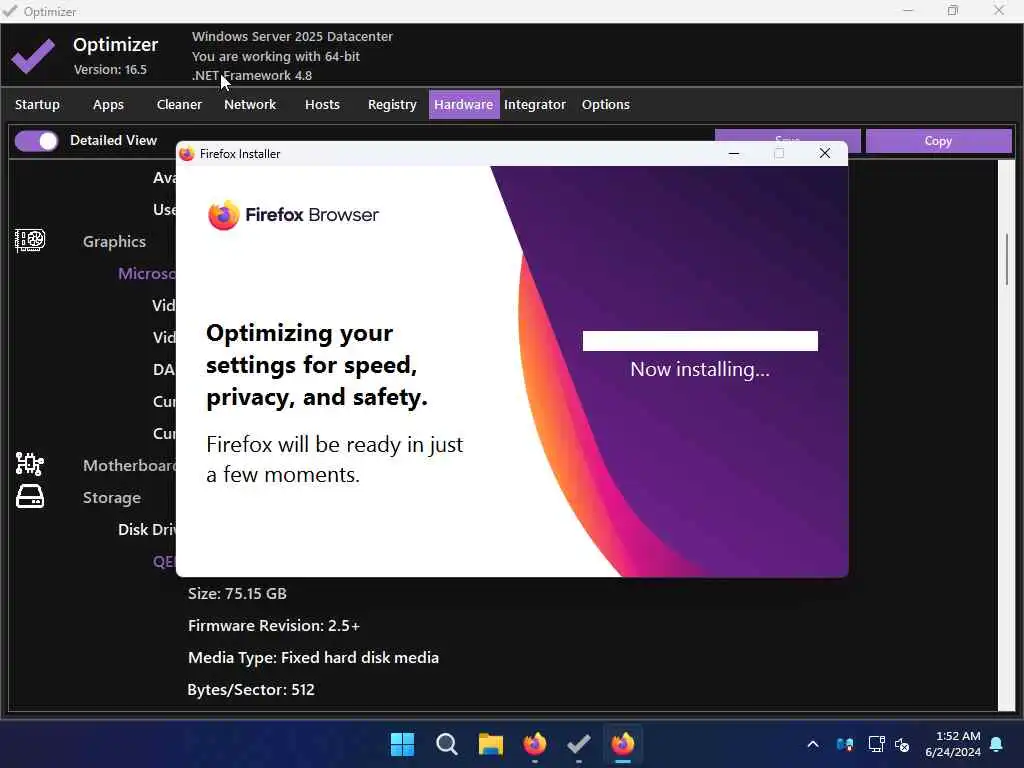
Task: Click the 'Now installing...' status text
Action: pyautogui.click(x=700, y=370)
